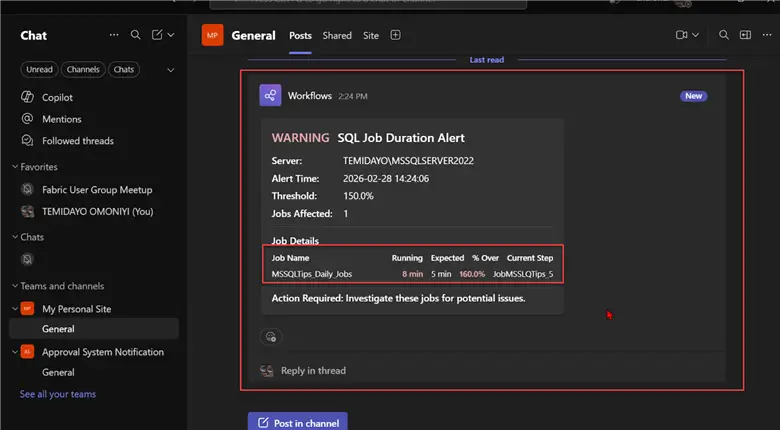
Task: Click Approval System Notification team avatar
Action: tap(27, 352)
